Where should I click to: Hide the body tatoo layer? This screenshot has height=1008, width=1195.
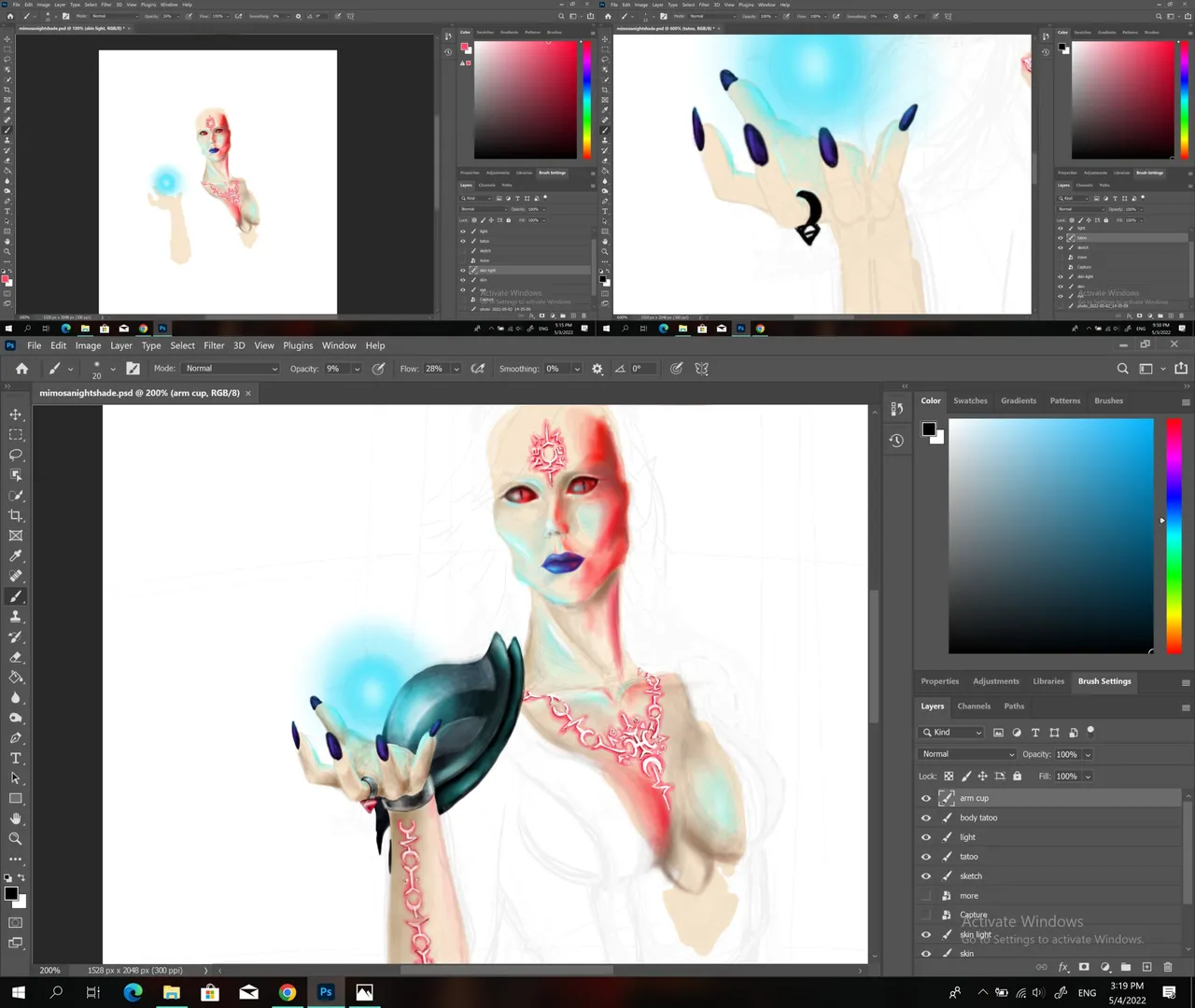926,818
